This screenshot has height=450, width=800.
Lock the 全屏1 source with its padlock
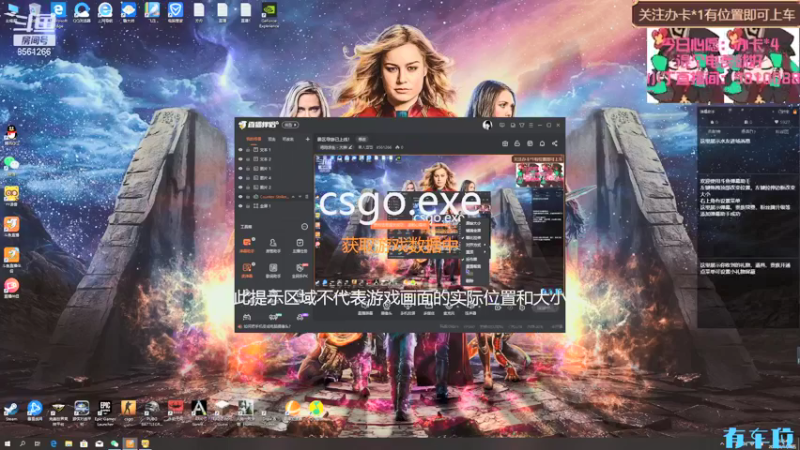248,206
